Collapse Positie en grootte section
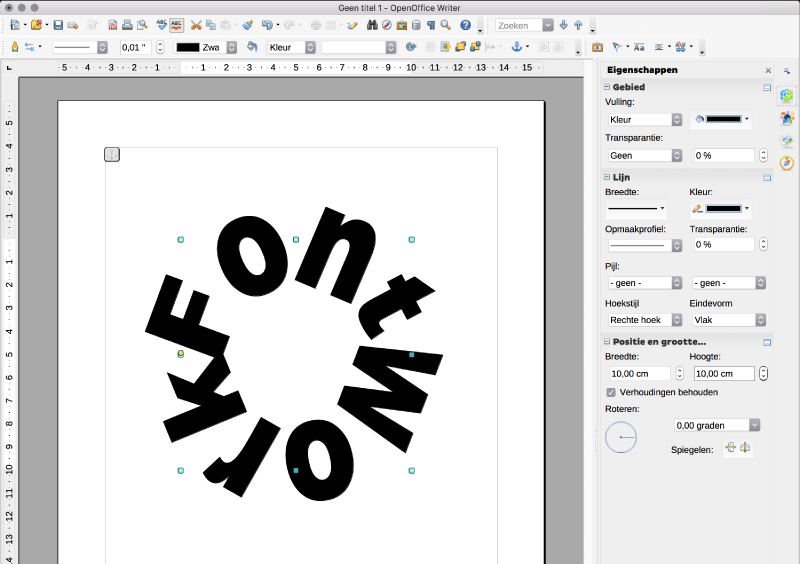This screenshot has width=800, height=564. click(607, 341)
